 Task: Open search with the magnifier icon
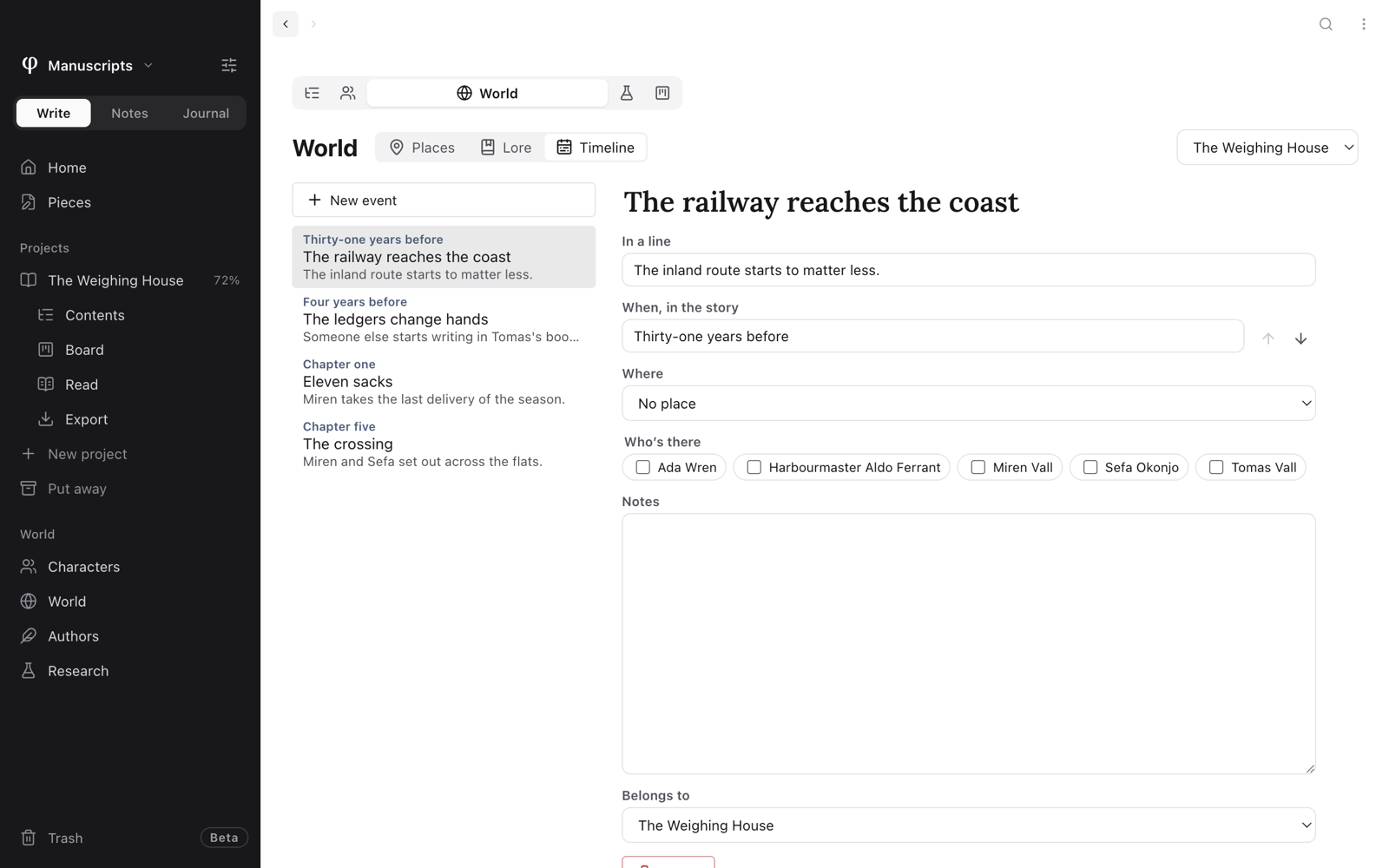pyautogui.click(x=1326, y=24)
